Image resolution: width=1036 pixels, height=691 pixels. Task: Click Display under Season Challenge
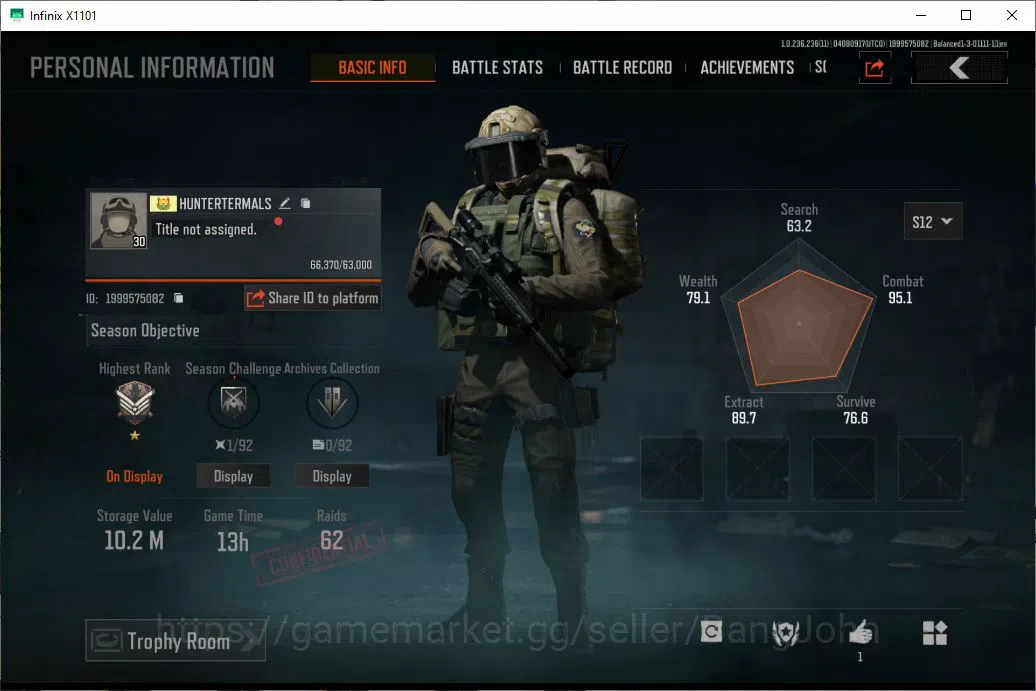[x=233, y=476]
